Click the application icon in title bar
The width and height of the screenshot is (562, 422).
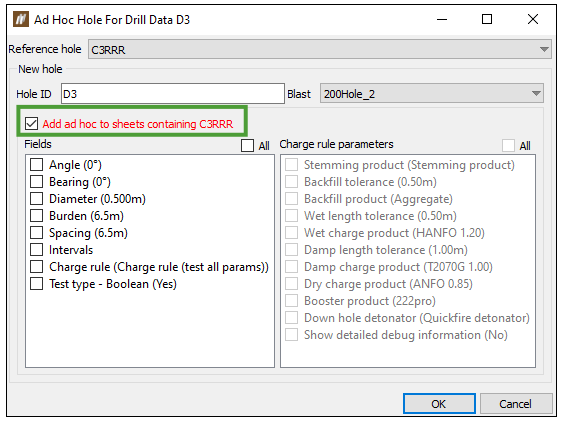(20, 19)
